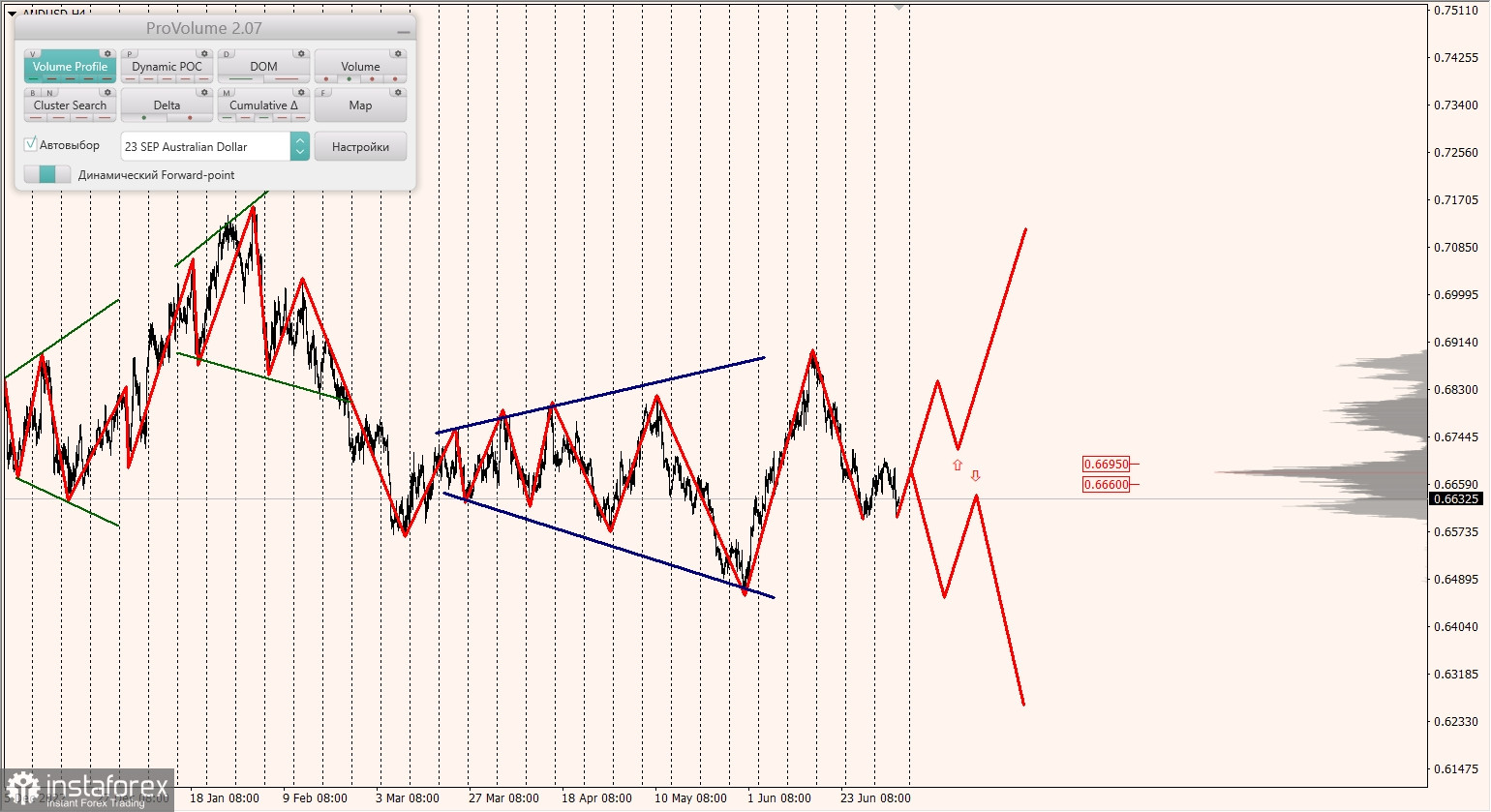
Task: Activate the Cumulative Δ mode
Action: 263,105
